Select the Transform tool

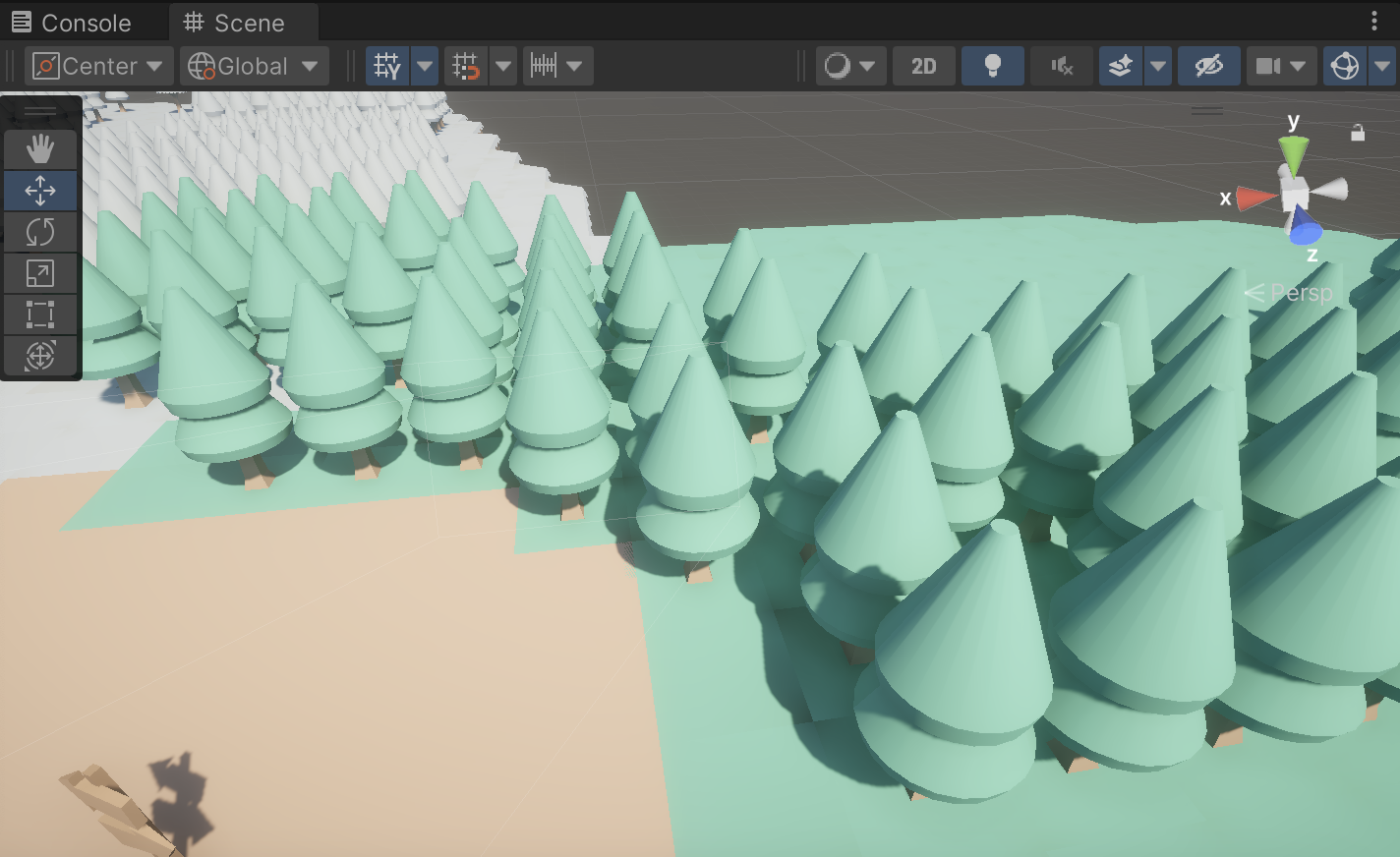40,356
